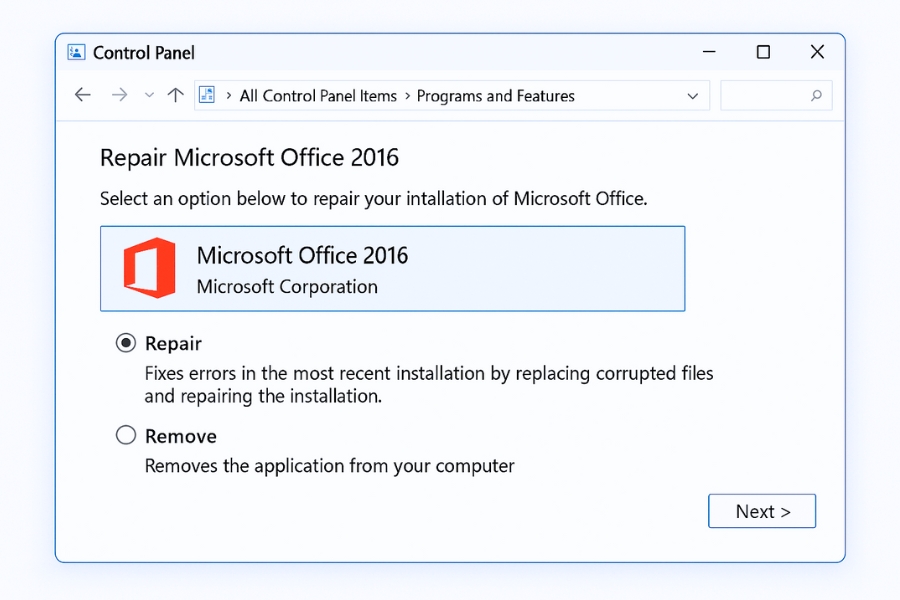Select the Repair radio button

click(x=126, y=342)
